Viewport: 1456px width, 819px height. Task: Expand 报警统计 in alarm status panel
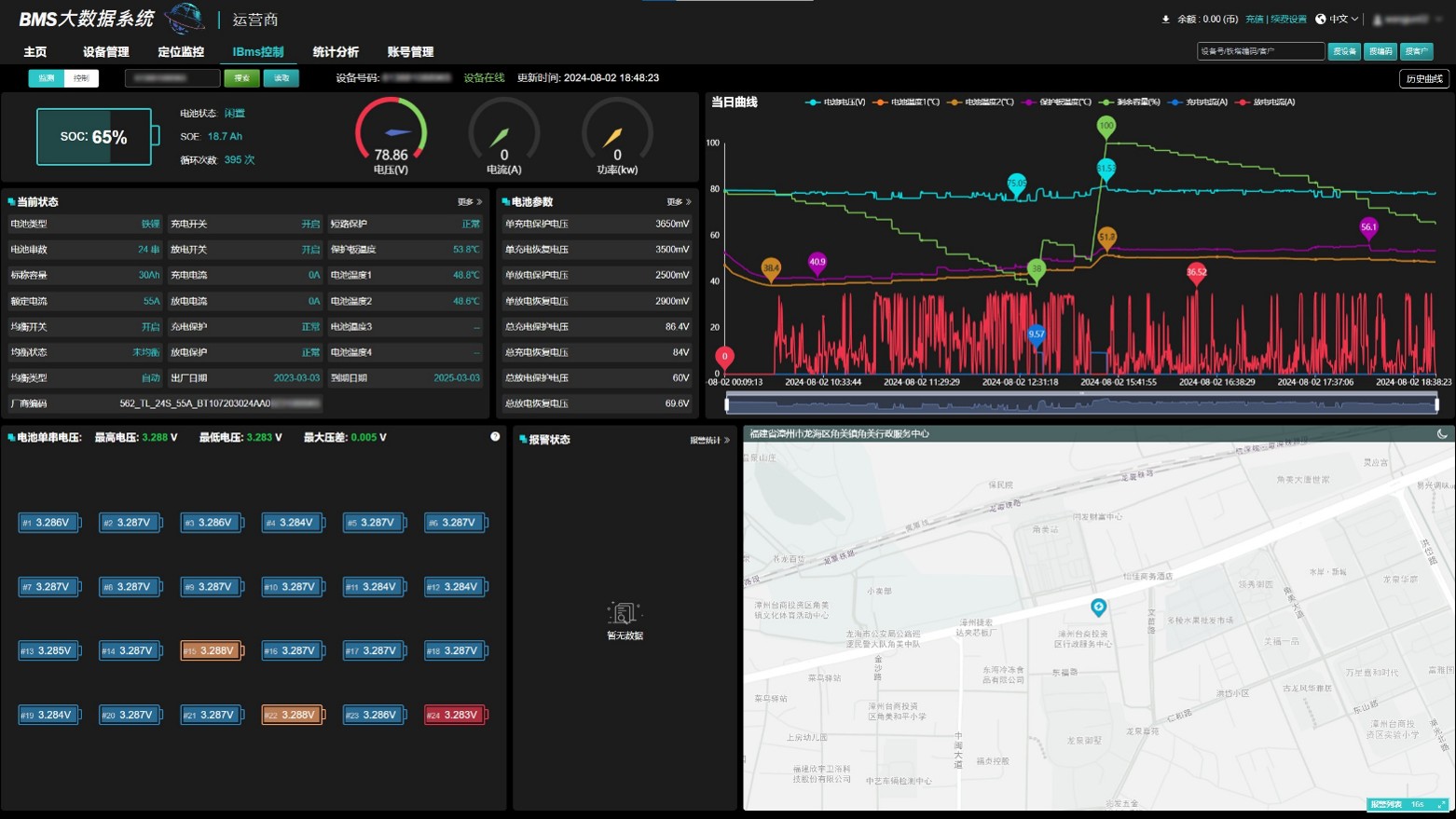(709, 440)
